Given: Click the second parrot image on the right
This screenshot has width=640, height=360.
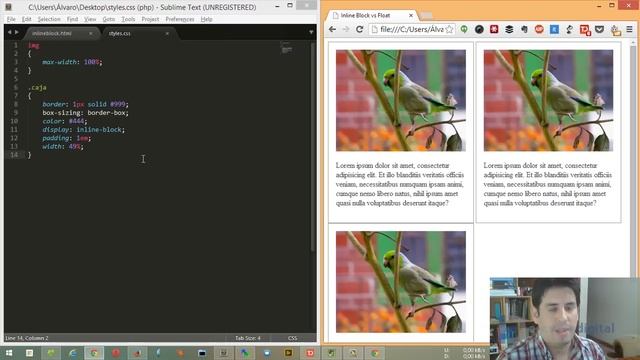Looking at the screenshot, I should [x=548, y=100].
